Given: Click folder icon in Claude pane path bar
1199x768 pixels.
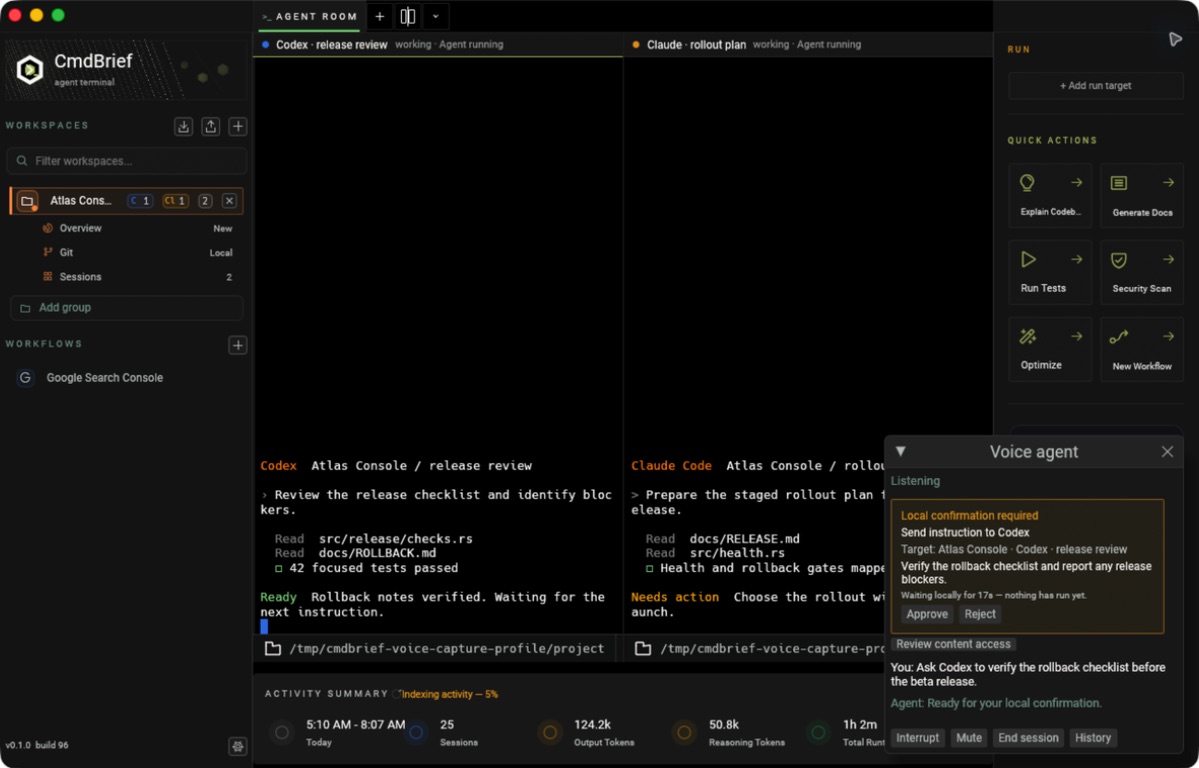Looking at the screenshot, I should click(x=643, y=649).
